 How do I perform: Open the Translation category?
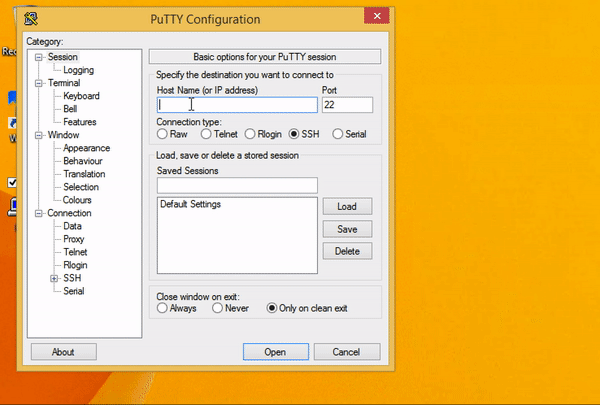point(84,174)
